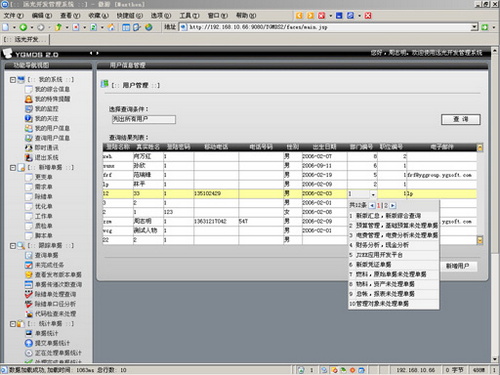Click the checkmark icon for 未完成任务
Screen dimensions: 500x375
pos(29,265)
